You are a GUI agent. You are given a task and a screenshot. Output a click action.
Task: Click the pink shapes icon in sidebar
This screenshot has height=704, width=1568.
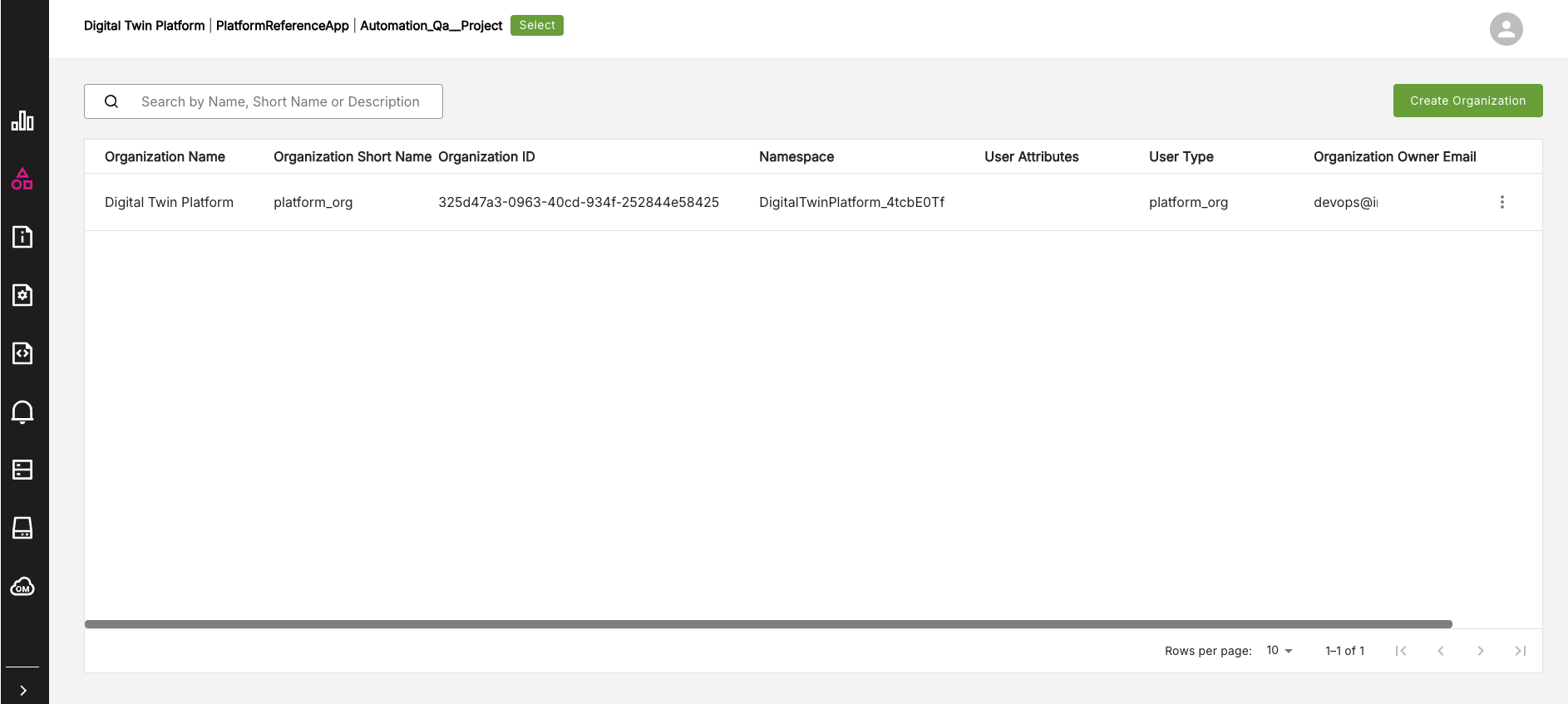(22, 179)
